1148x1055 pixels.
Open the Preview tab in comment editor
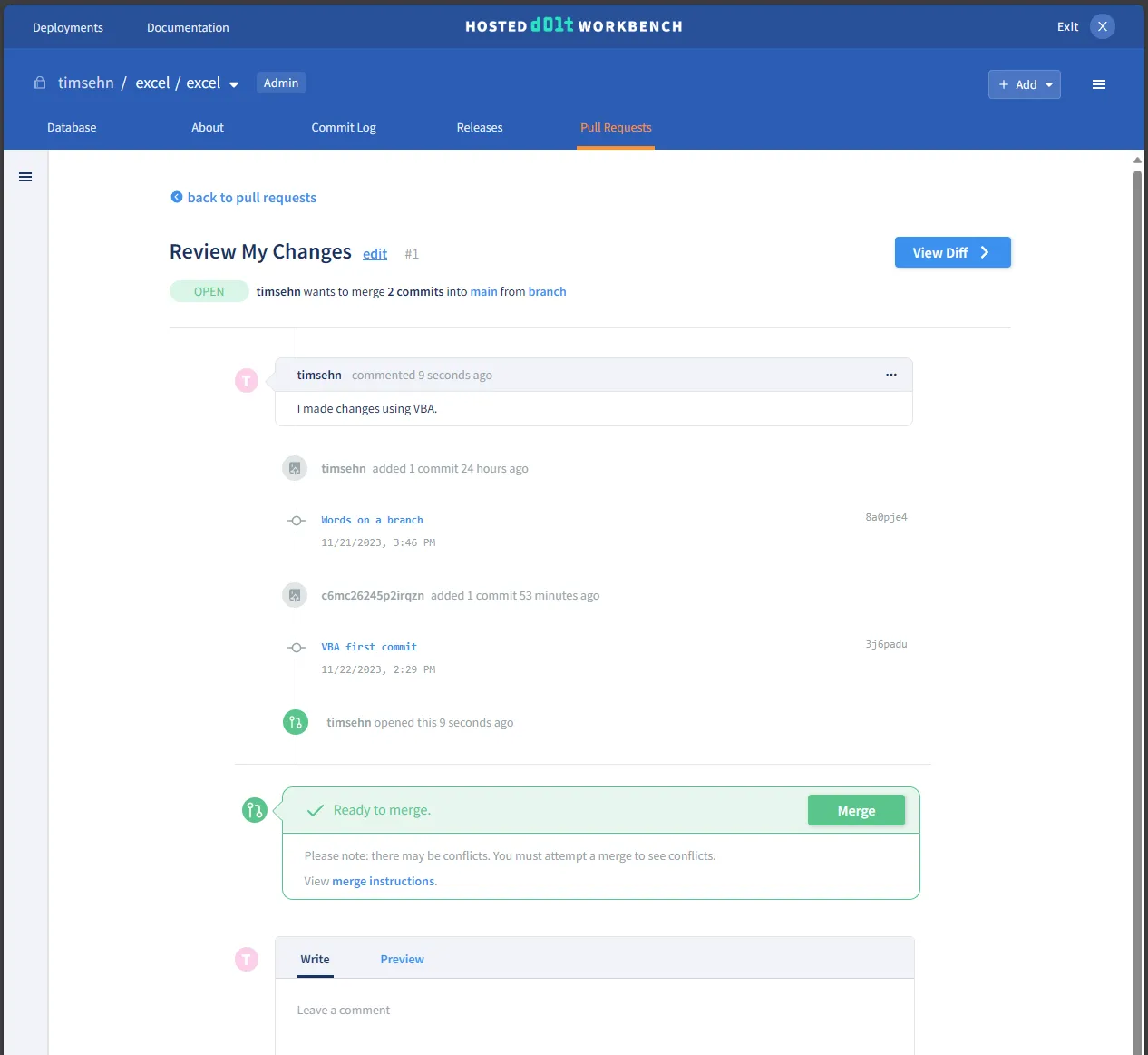click(x=402, y=959)
